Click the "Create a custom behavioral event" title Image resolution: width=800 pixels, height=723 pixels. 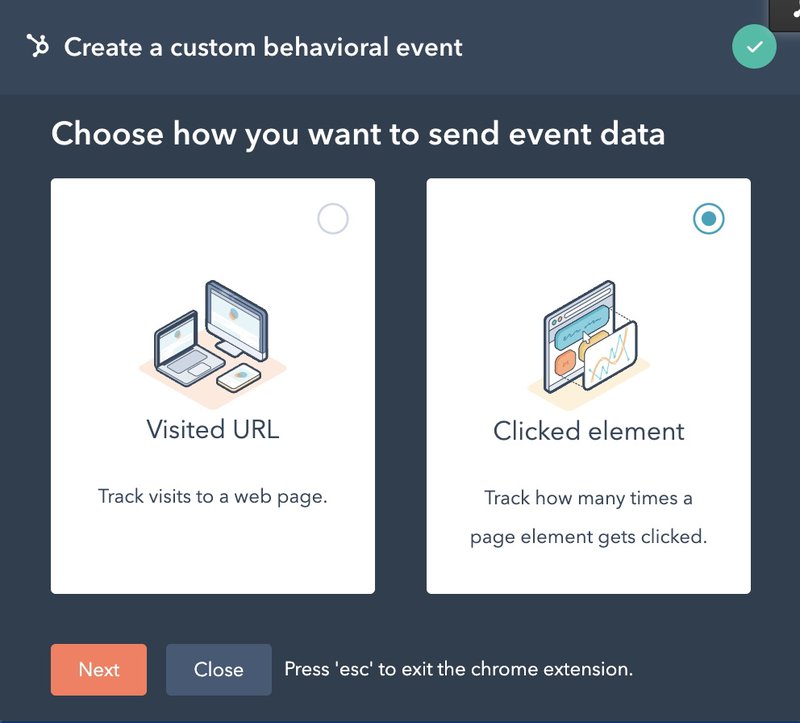click(x=263, y=47)
